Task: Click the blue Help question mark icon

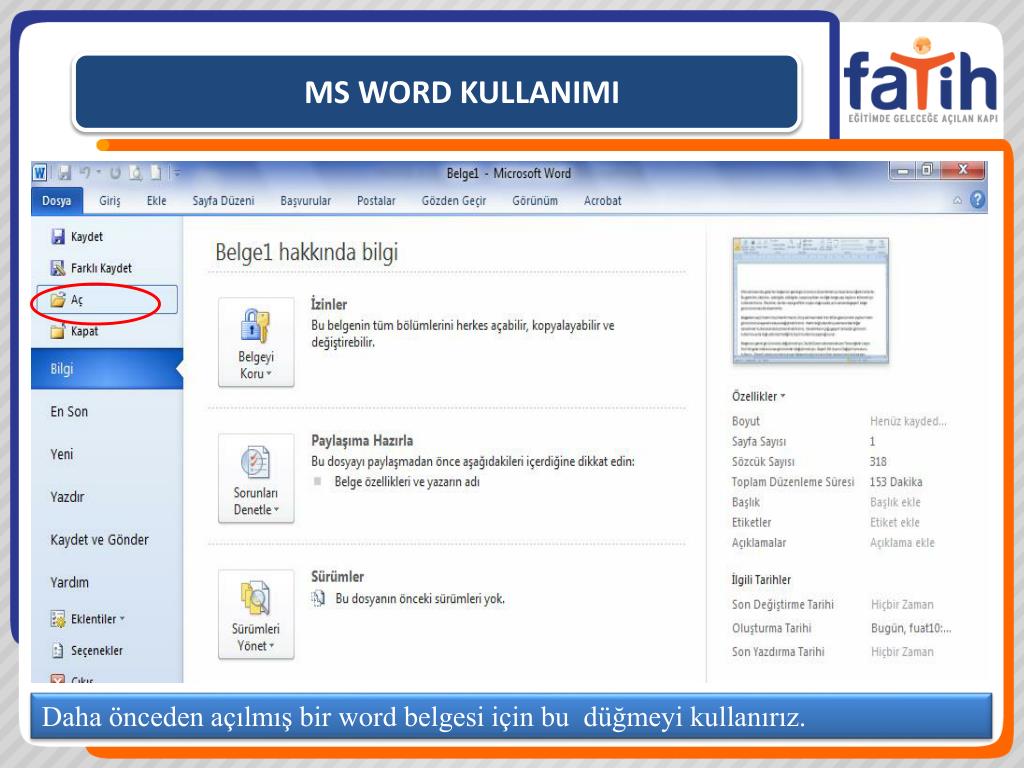Action: [x=977, y=199]
